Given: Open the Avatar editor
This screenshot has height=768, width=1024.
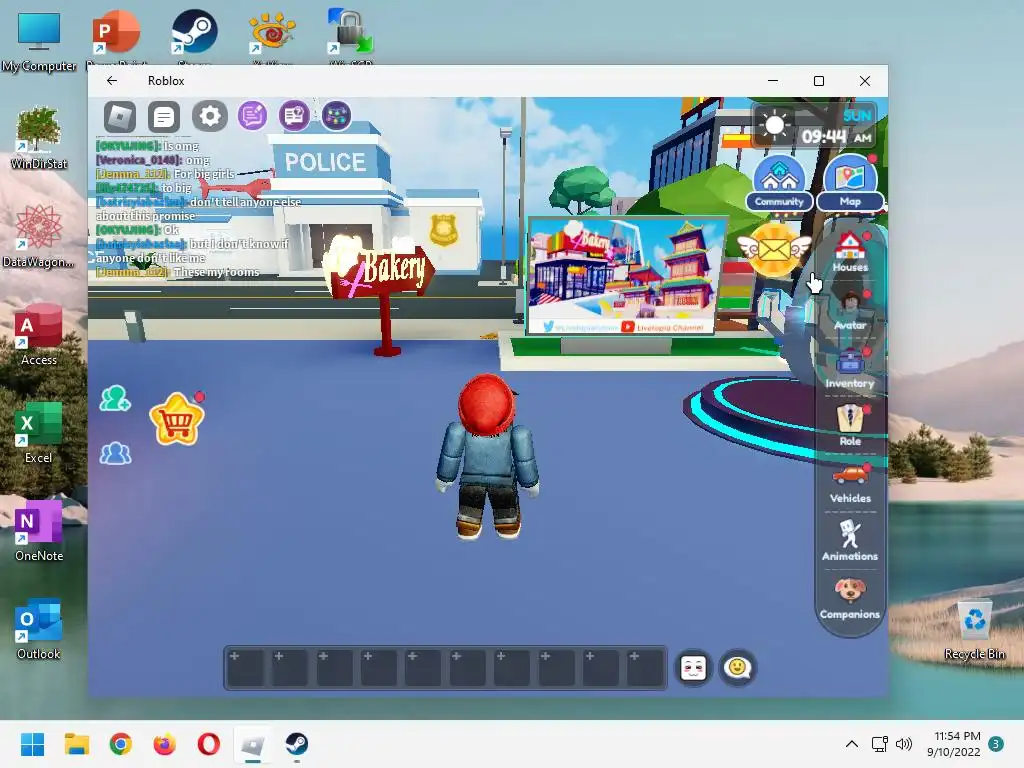Looking at the screenshot, I should point(850,311).
